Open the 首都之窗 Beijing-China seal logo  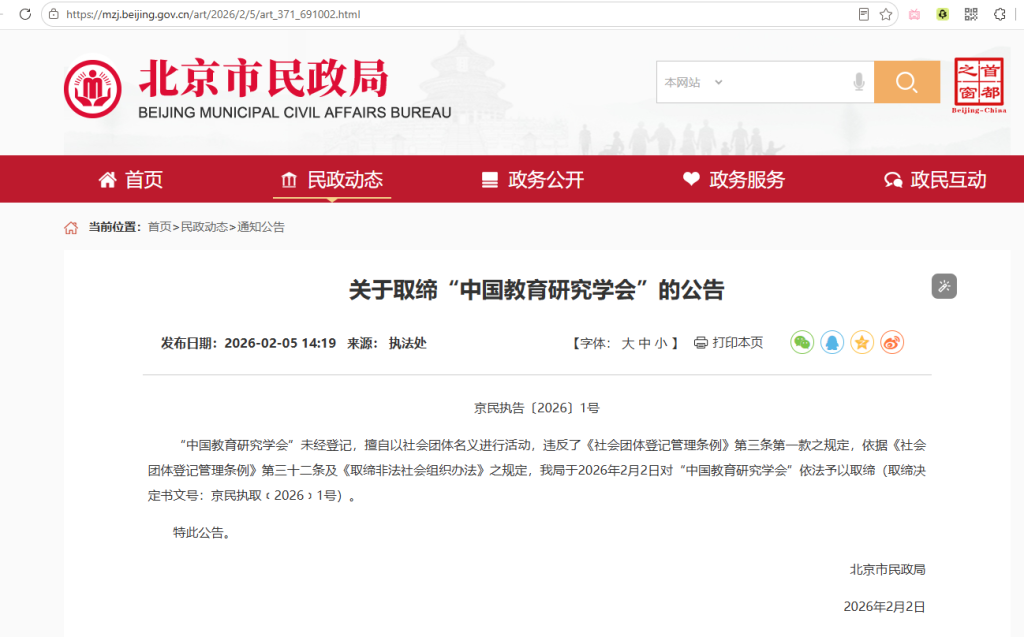(x=978, y=85)
